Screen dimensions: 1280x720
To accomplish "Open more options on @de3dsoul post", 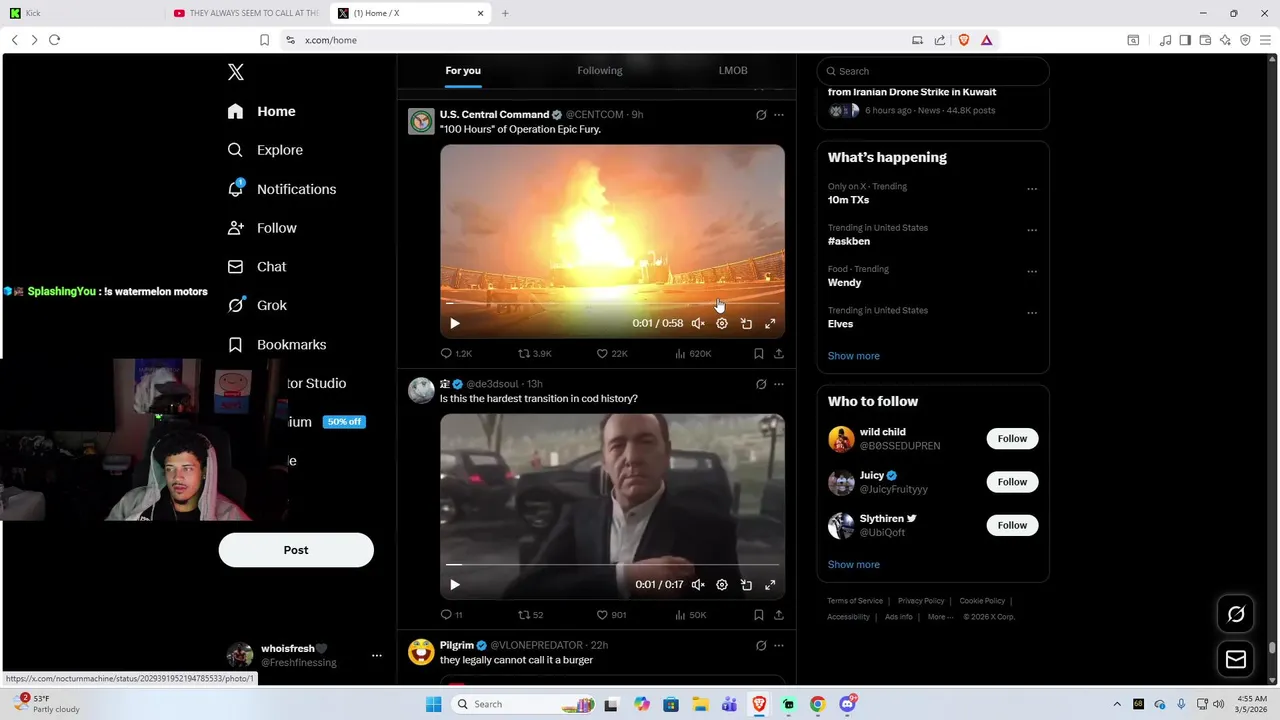I will pyautogui.click(x=779, y=384).
